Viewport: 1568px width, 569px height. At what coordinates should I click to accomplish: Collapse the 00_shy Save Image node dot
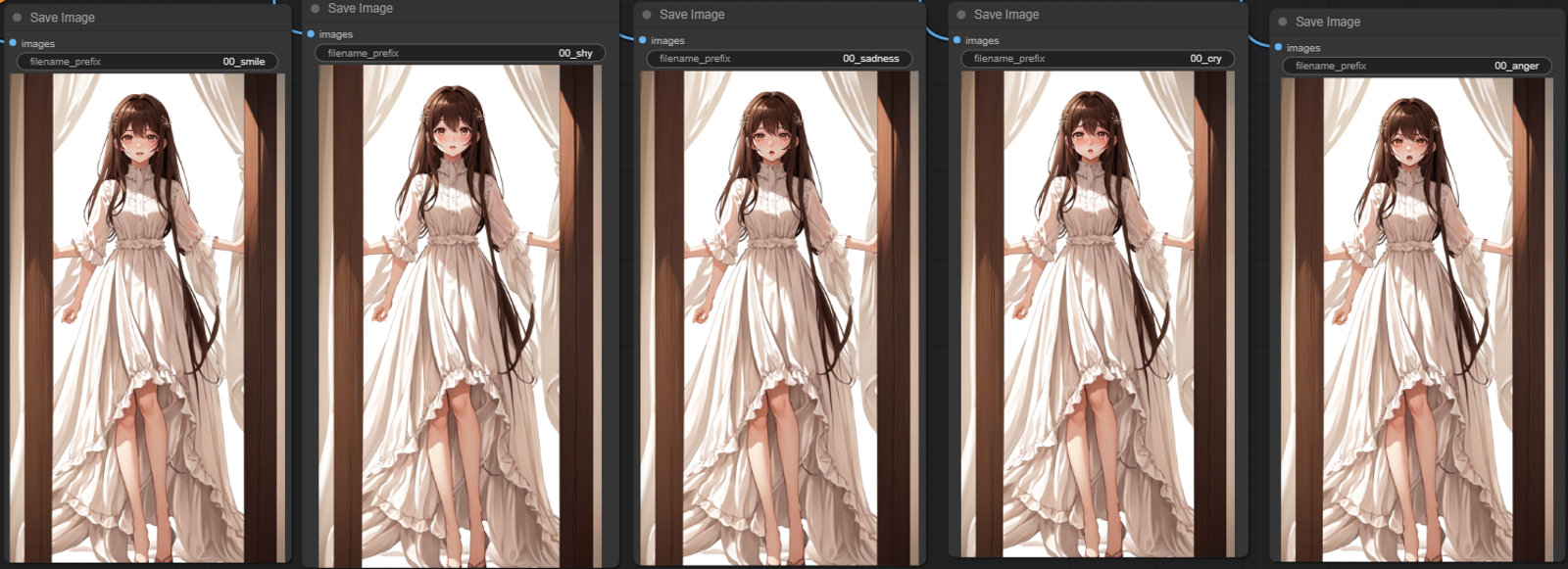pos(315,8)
